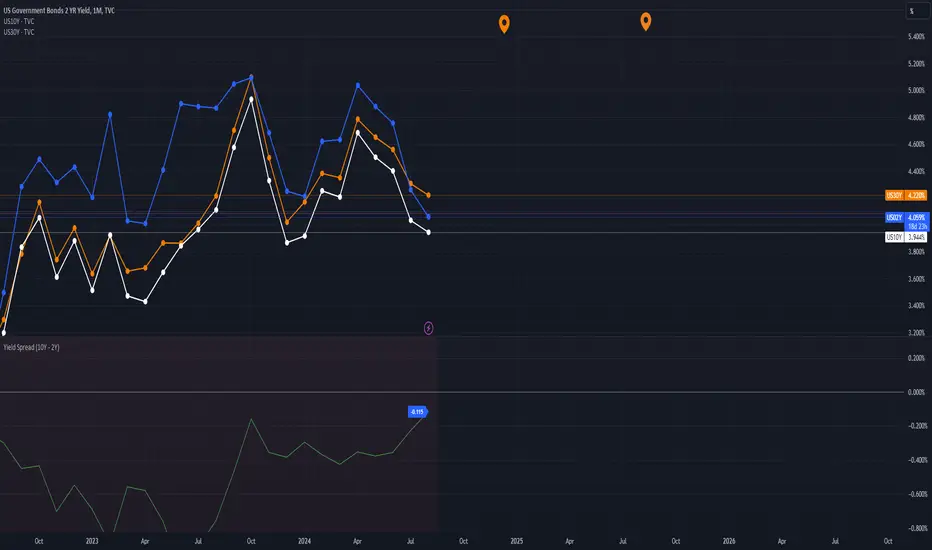Click the last white US10Y data point
The image size is (932, 550).
tap(429, 232)
